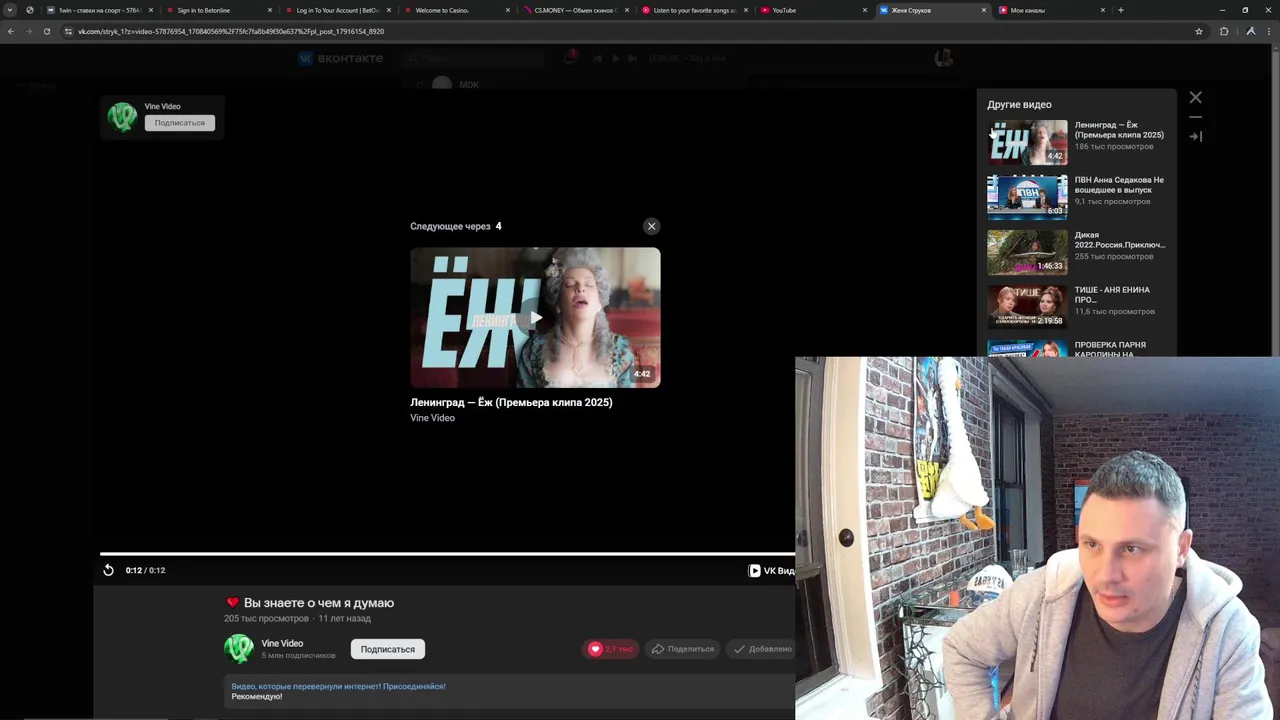This screenshot has width=1280, height=720.
Task: Click the ПВН Анна Седакова video title
Action: (1119, 185)
